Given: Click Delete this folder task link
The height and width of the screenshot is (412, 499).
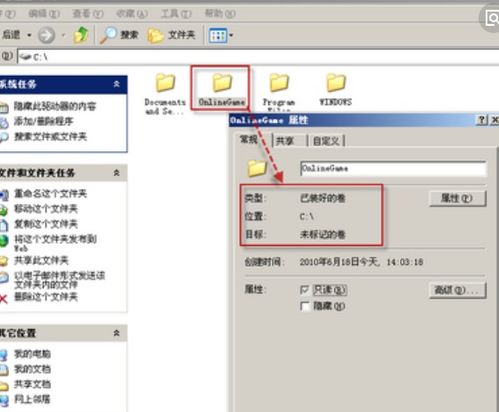Looking at the screenshot, I should click(x=46, y=297).
